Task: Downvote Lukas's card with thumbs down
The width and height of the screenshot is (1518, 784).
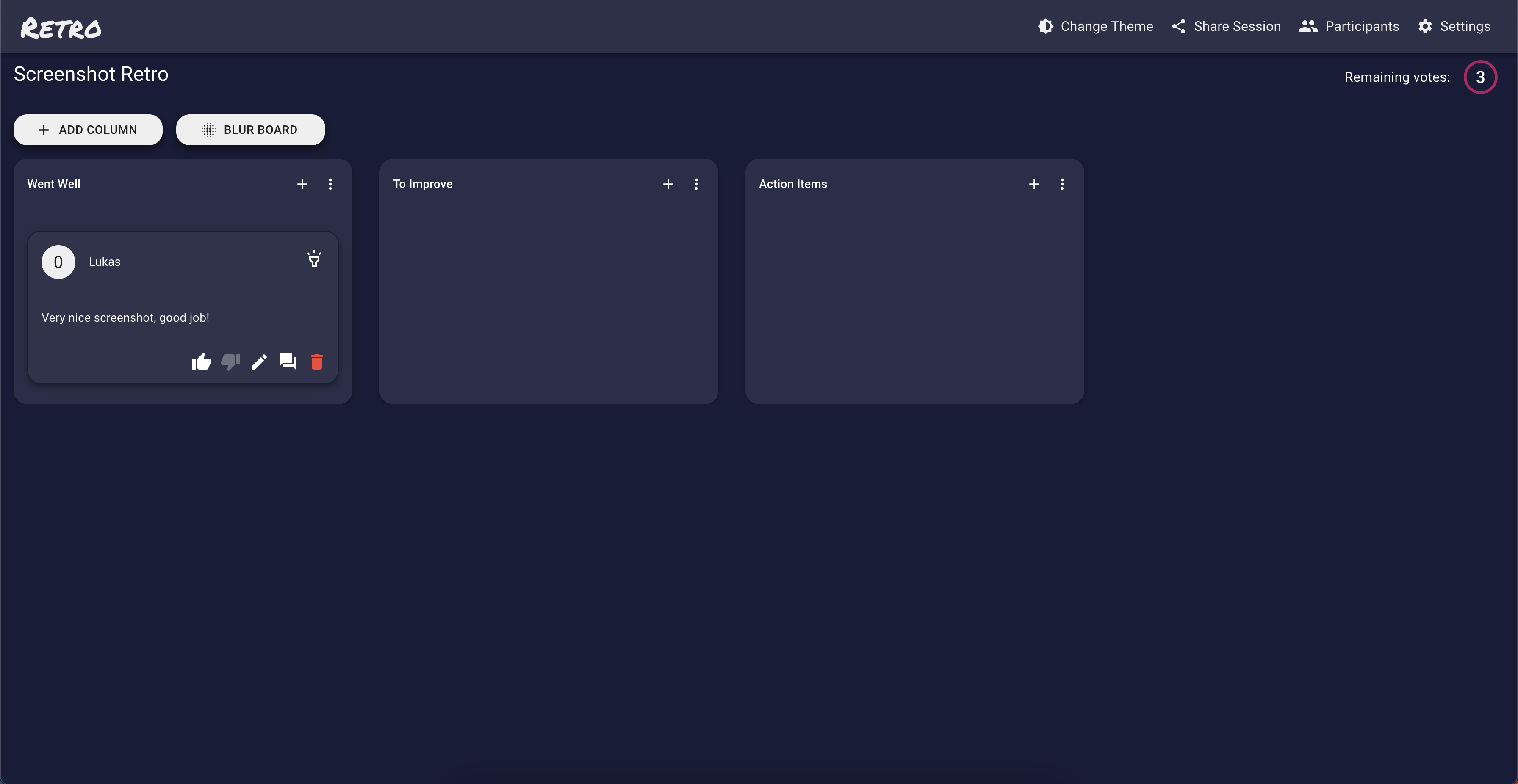Action: 230,362
